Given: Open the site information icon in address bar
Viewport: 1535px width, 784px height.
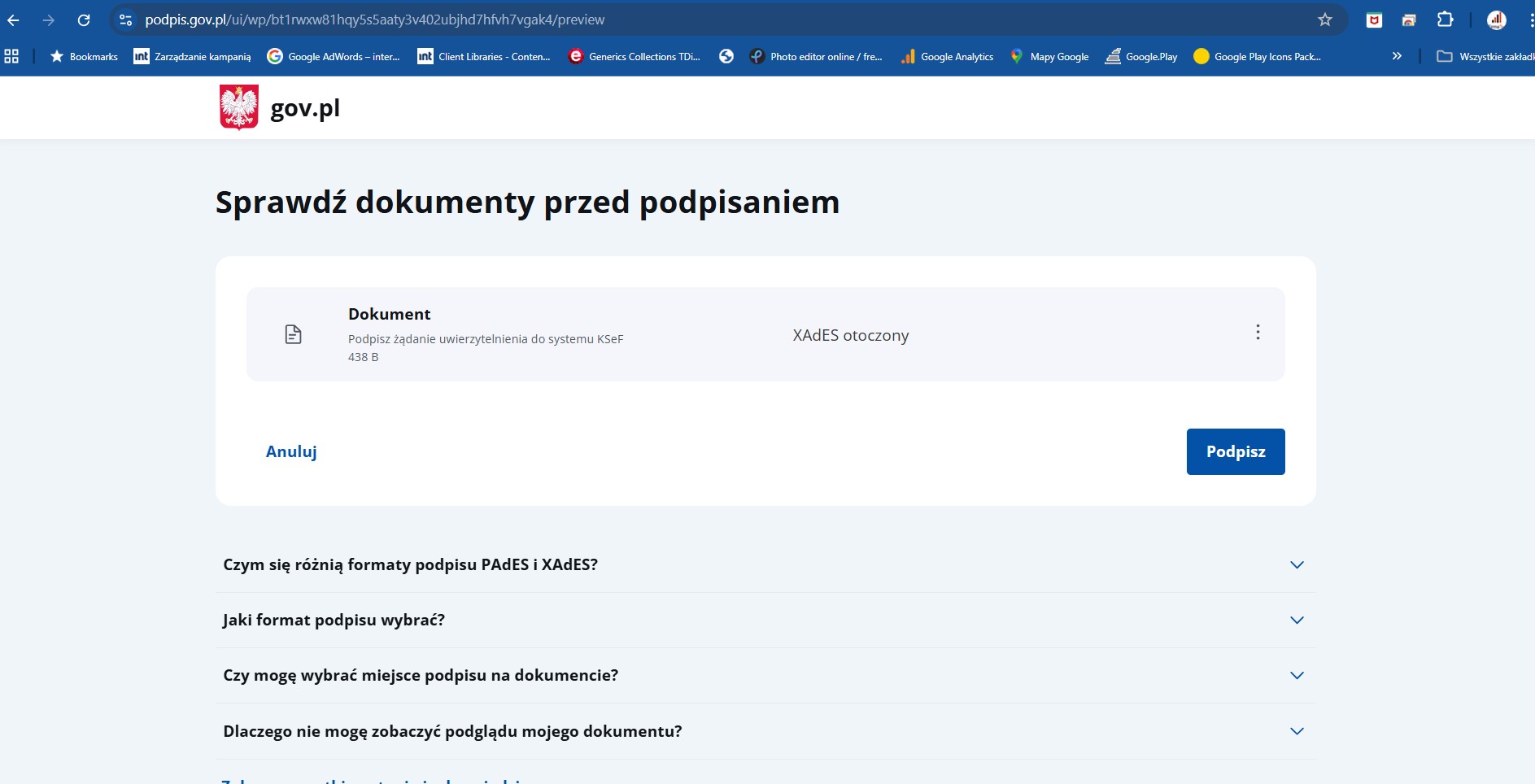Looking at the screenshot, I should click(x=125, y=20).
